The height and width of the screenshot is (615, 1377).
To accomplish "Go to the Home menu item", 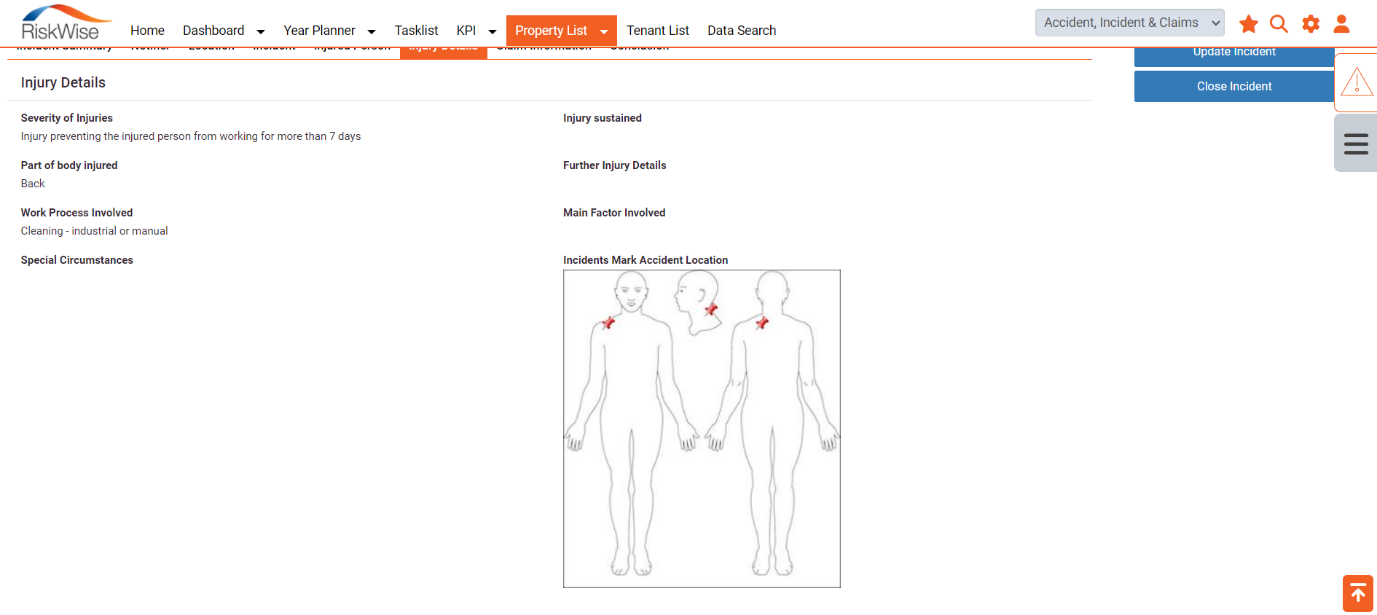I will click(147, 30).
